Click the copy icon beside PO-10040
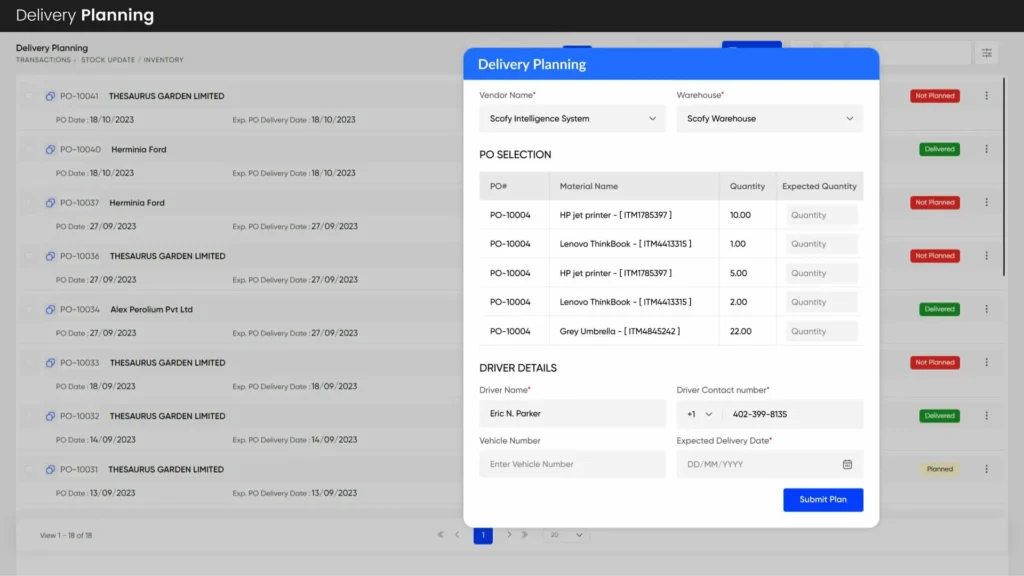The height and width of the screenshot is (576, 1024). pyautogui.click(x=50, y=150)
